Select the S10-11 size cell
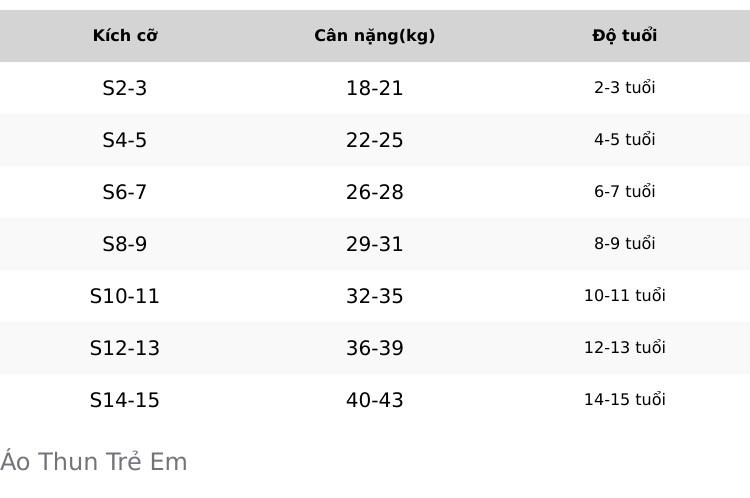The image size is (750, 498). click(x=125, y=296)
